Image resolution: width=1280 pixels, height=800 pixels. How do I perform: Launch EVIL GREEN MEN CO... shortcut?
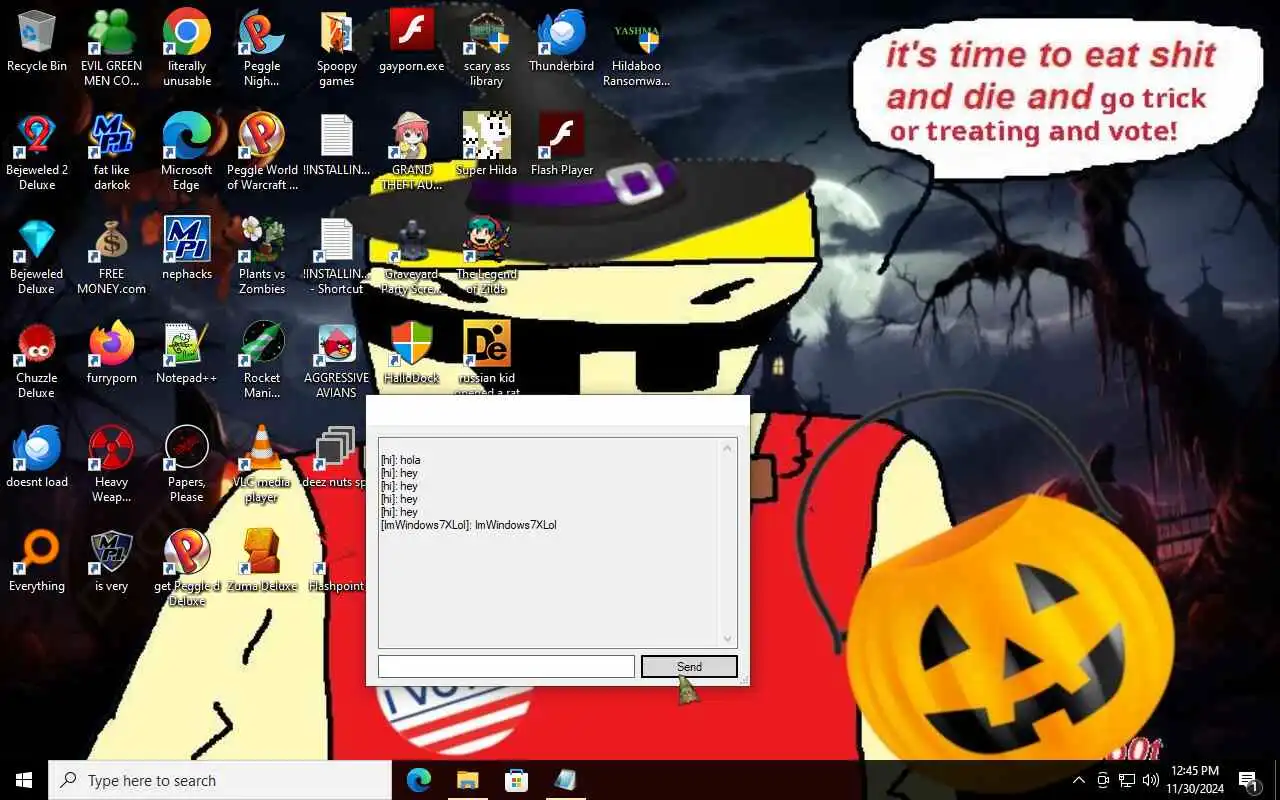[x=112, y=48]
